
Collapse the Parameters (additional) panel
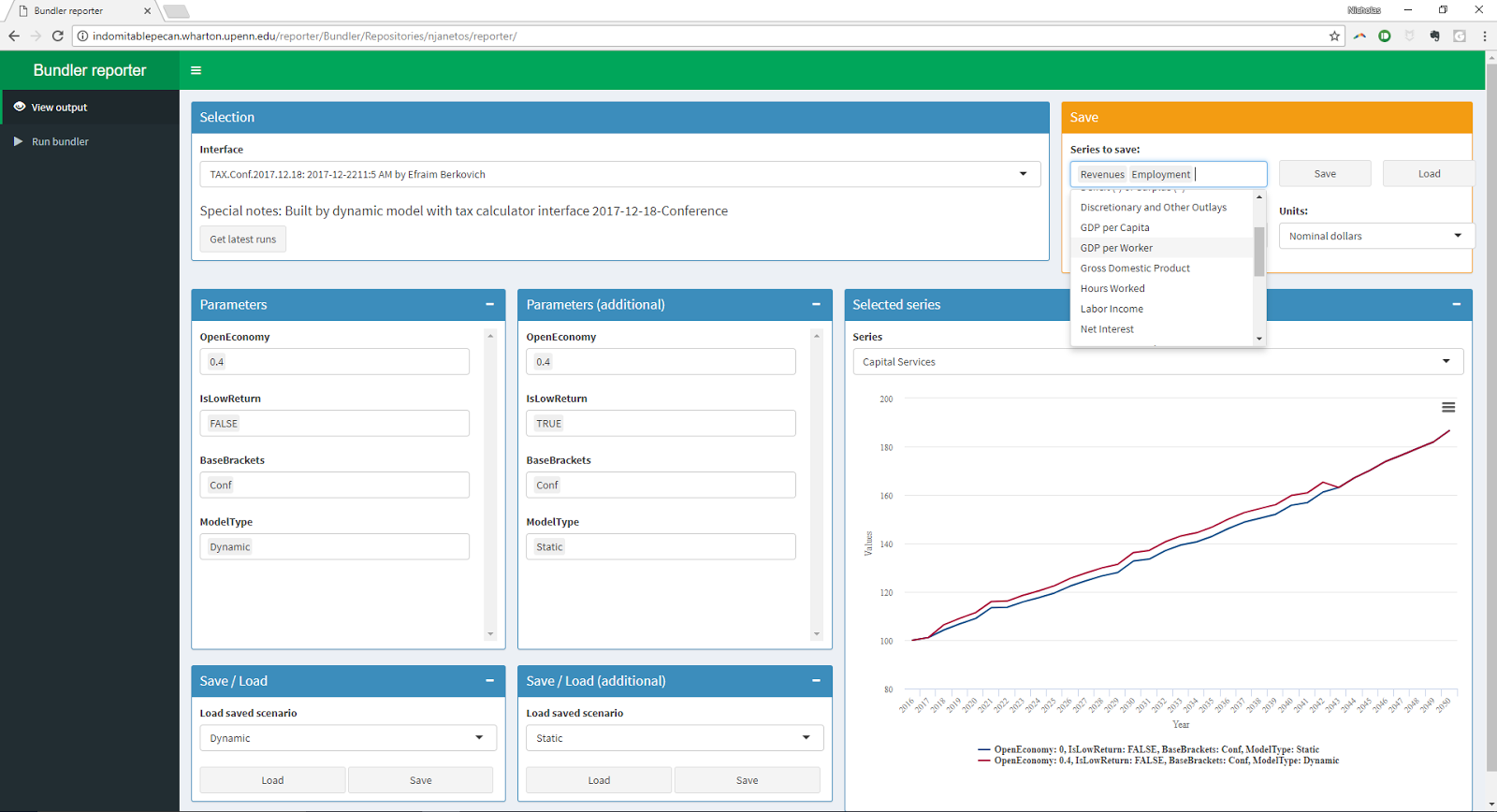(816, 304)
